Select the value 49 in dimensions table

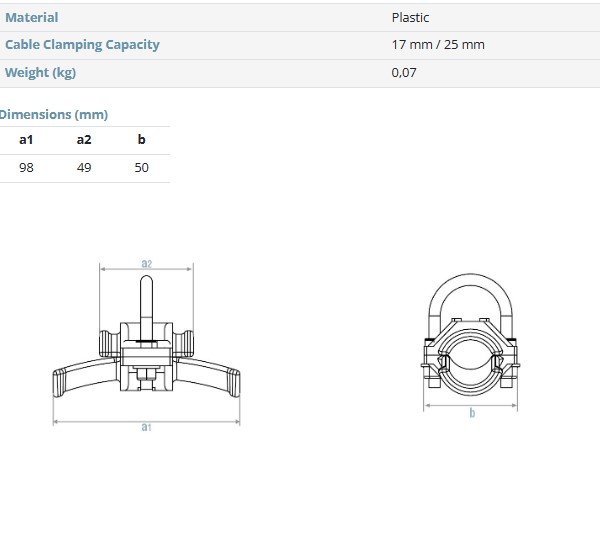(84, 168)
